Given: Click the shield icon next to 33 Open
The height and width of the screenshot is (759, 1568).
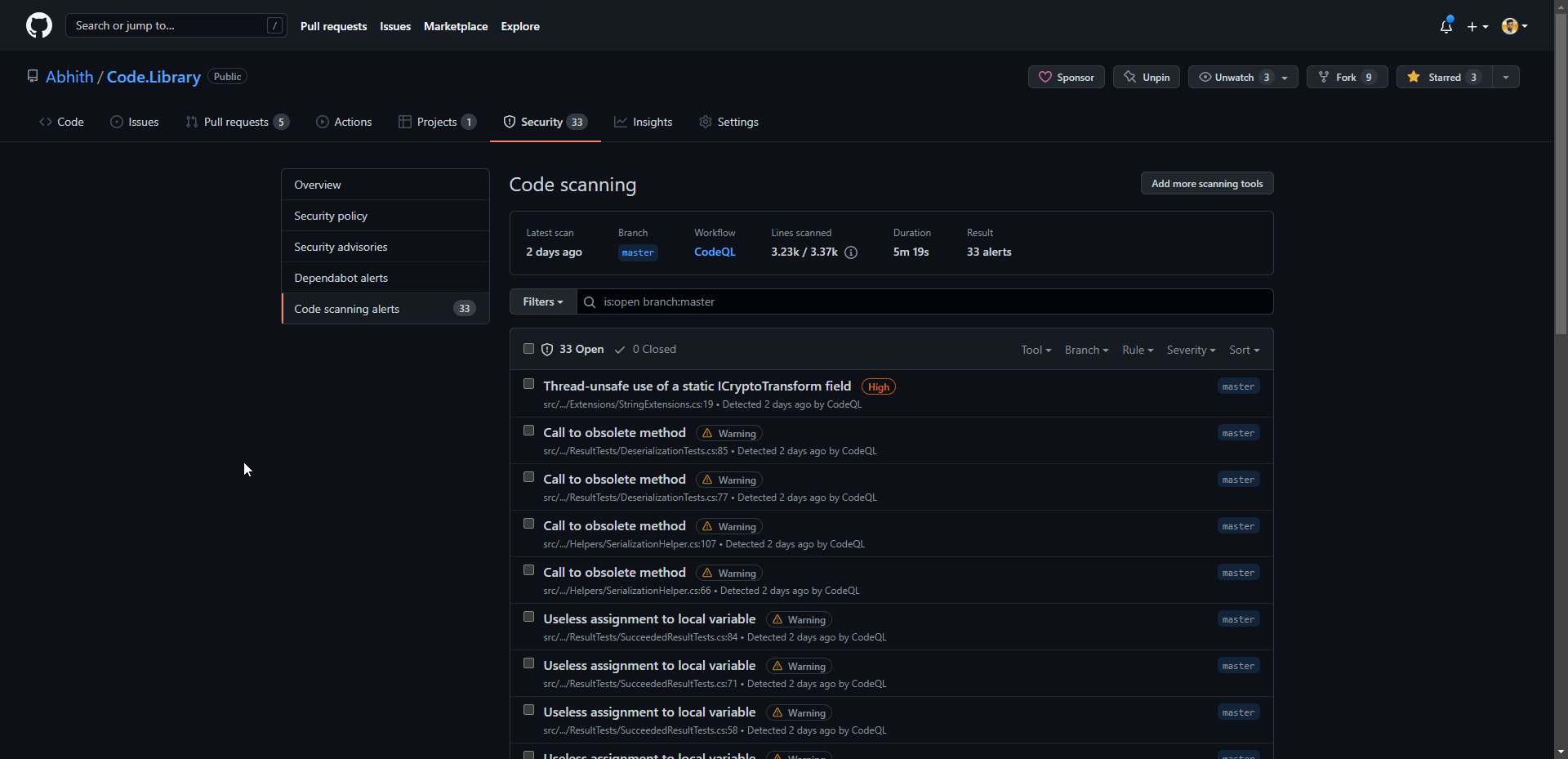Looking at the screenshot, I should coord(547,349).
